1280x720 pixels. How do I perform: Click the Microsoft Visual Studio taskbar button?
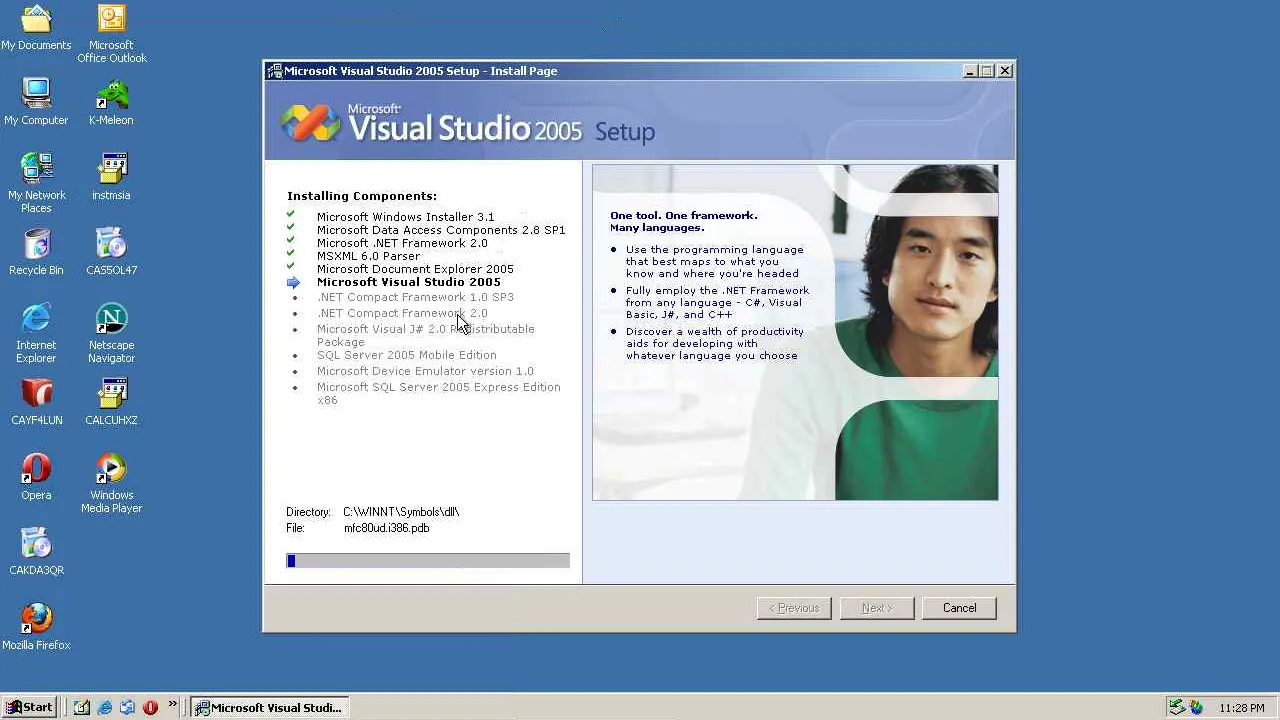270,707
